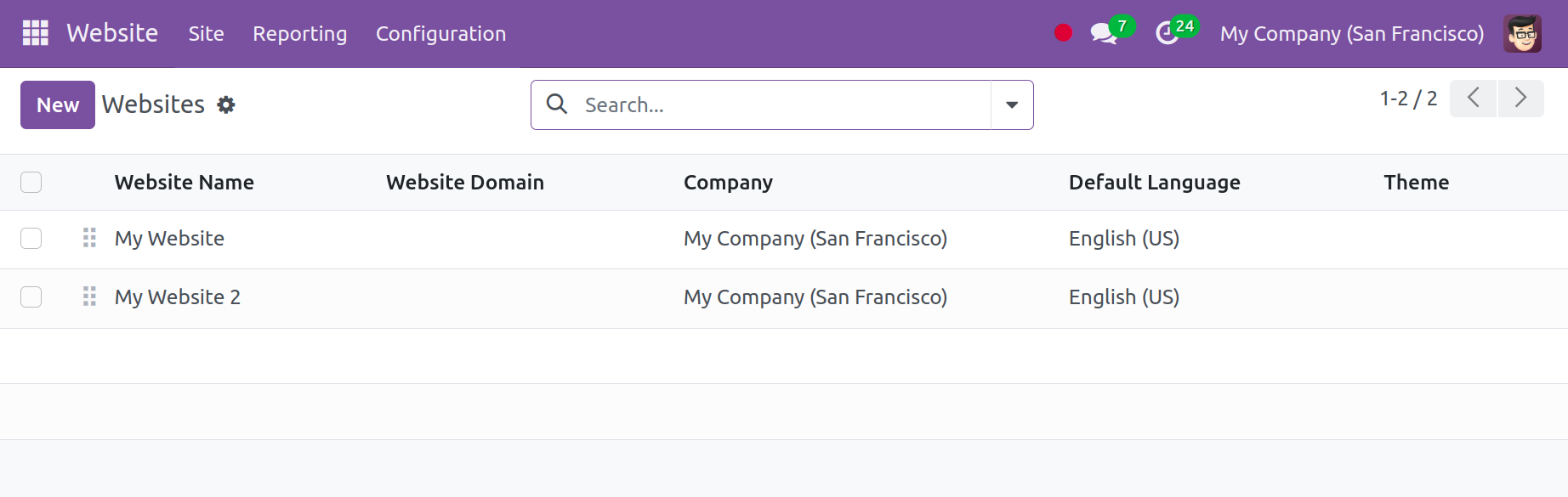1568x497 pixels.
Task: Click the search magnifier icon
Action: pyautogui.click(x=557, y=104)
